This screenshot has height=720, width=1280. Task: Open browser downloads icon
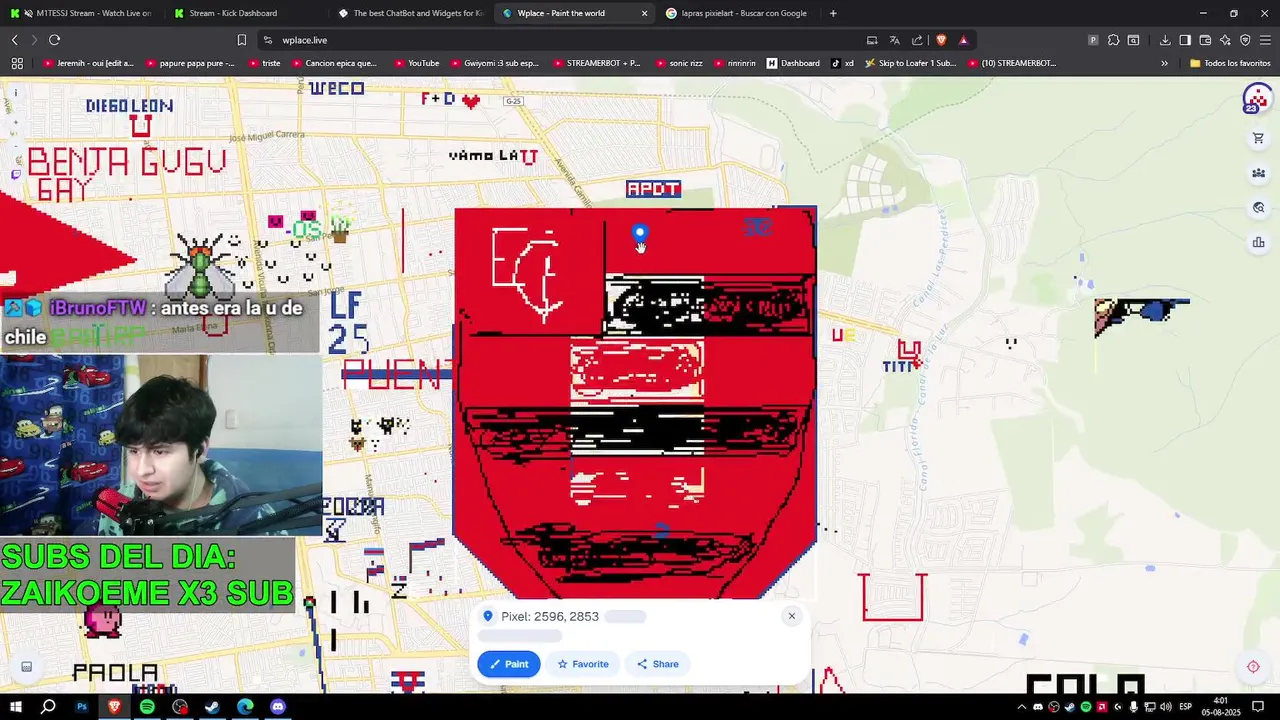1165,40
